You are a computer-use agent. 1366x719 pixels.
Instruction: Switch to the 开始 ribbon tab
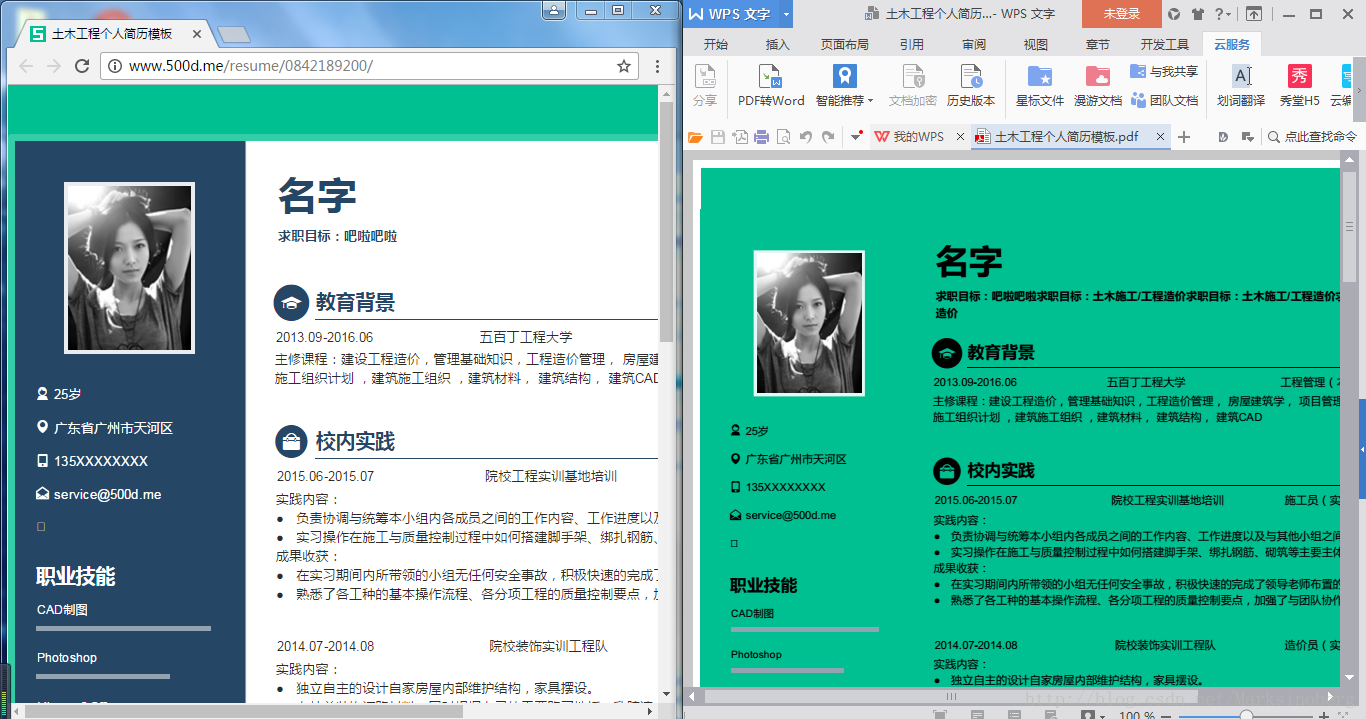point(716,44)
